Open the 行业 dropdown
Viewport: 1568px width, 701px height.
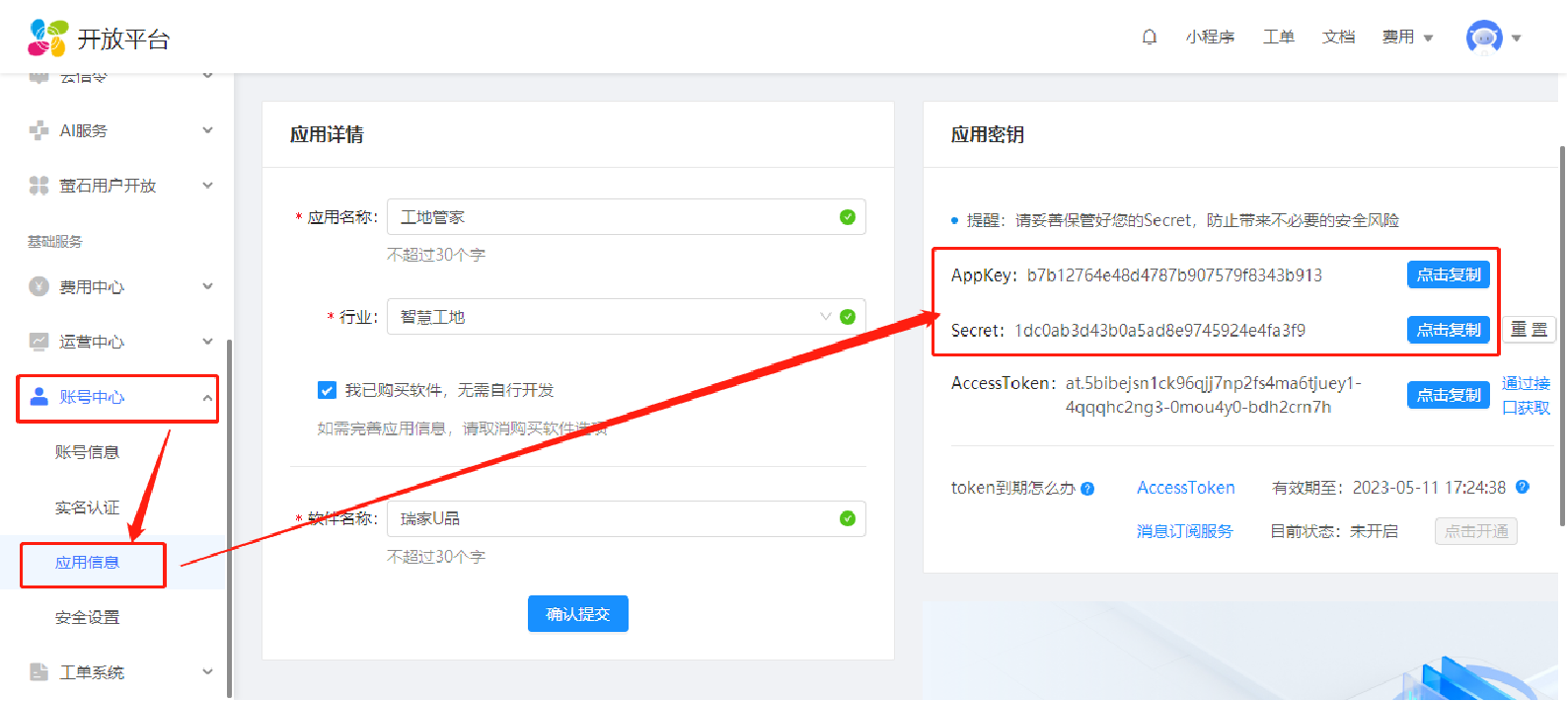[612, 317]
